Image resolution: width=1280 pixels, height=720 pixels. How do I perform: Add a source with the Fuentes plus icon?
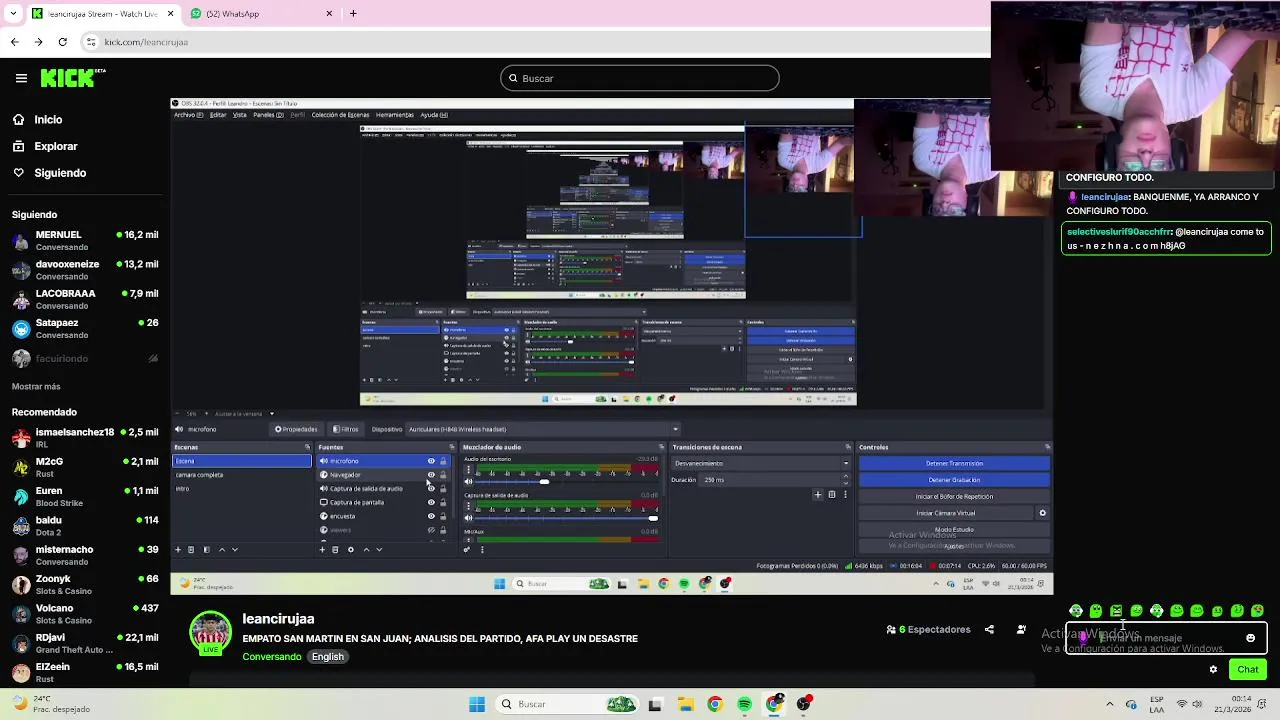point(322,549)
